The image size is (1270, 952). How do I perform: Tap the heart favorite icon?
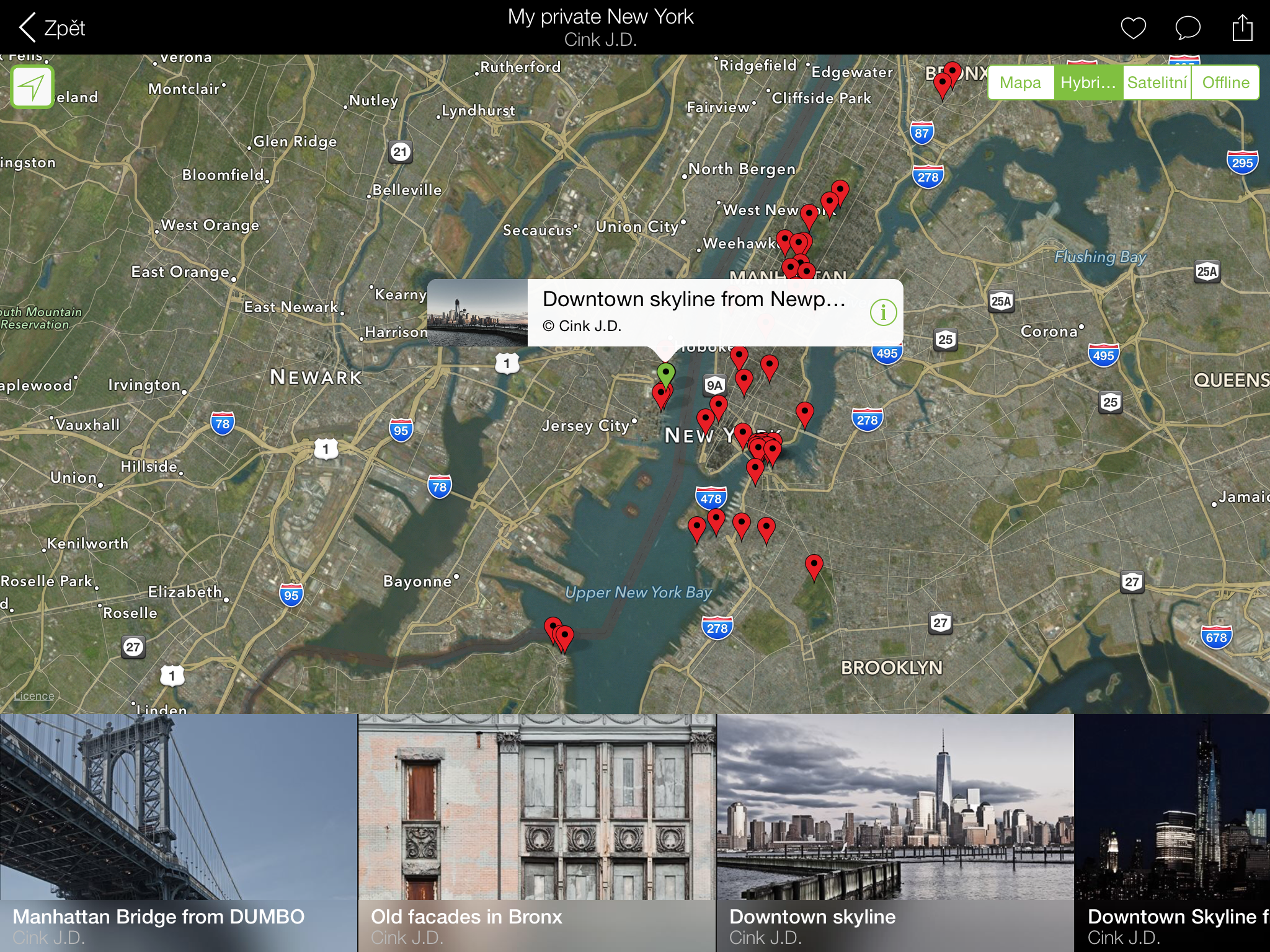(1133, 28)
